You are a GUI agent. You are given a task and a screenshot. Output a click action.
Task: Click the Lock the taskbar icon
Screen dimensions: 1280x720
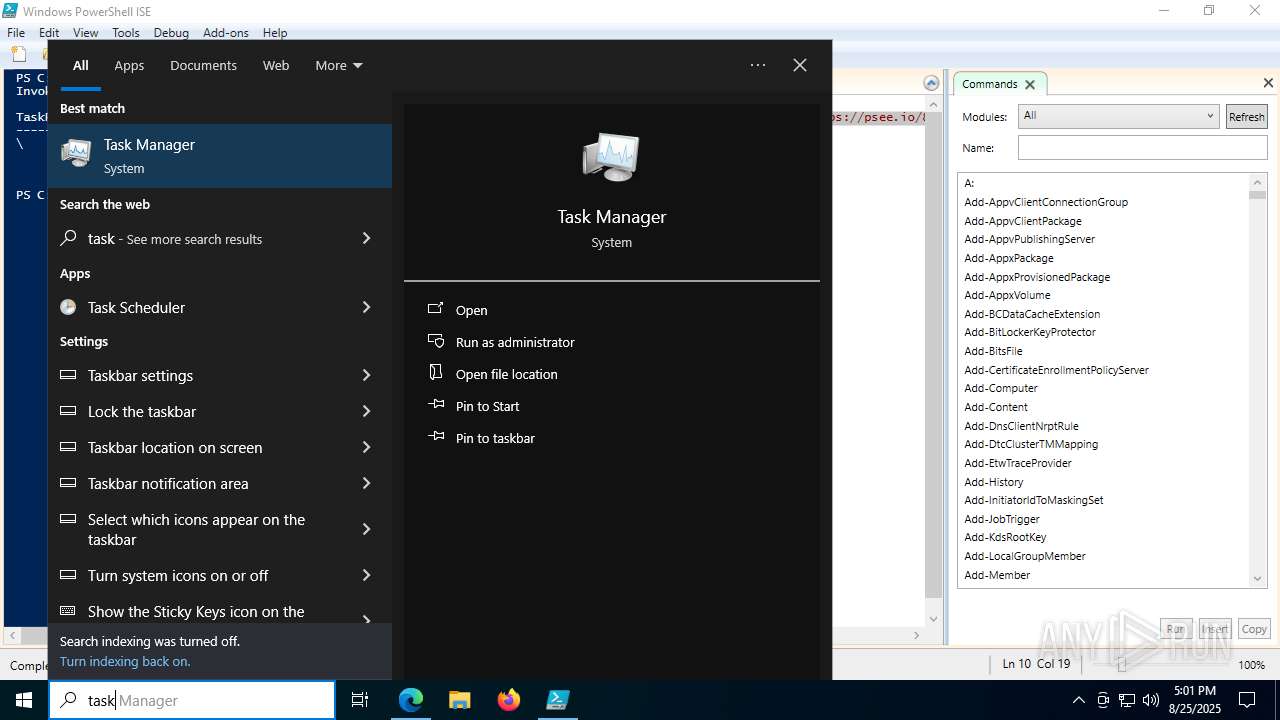(68, 411)
